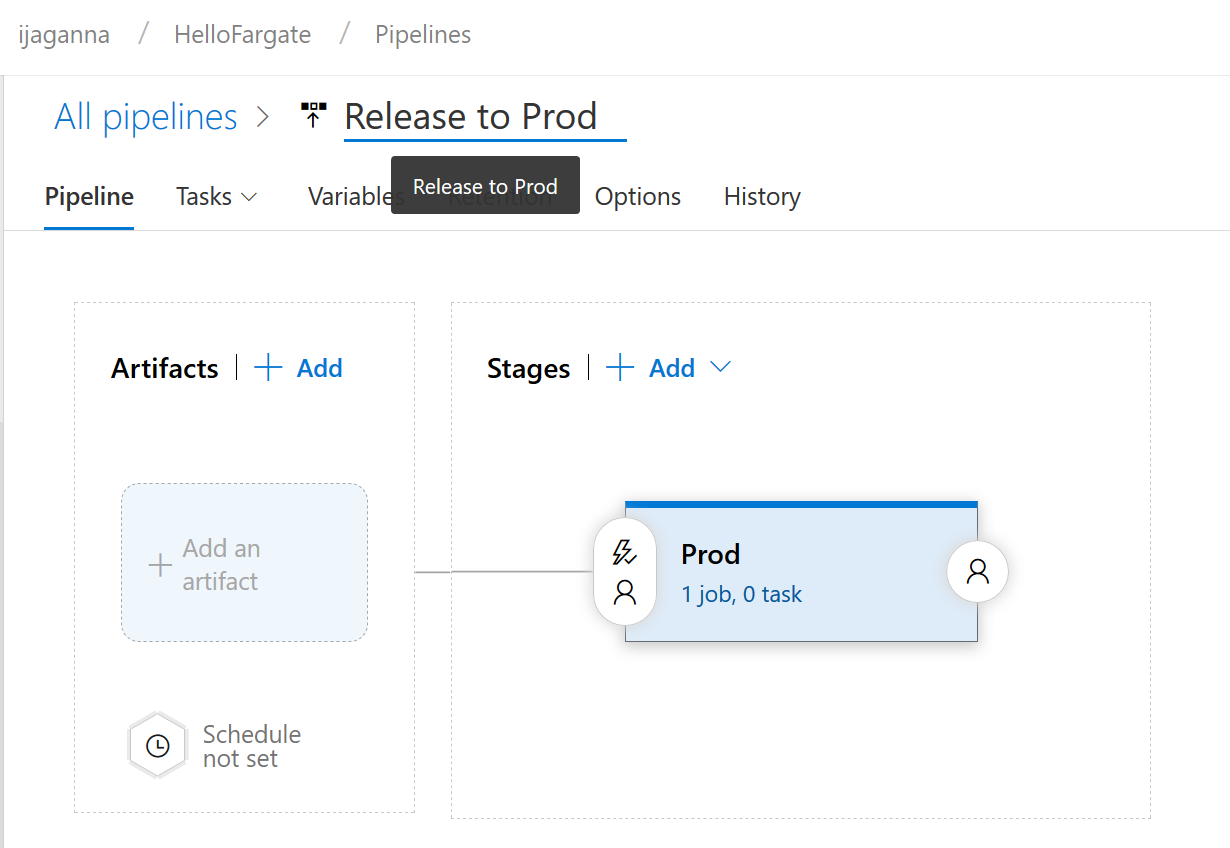Click the plus icon next to Stages
Viewport: 1230px width, 848px height.
click(620, 368)
